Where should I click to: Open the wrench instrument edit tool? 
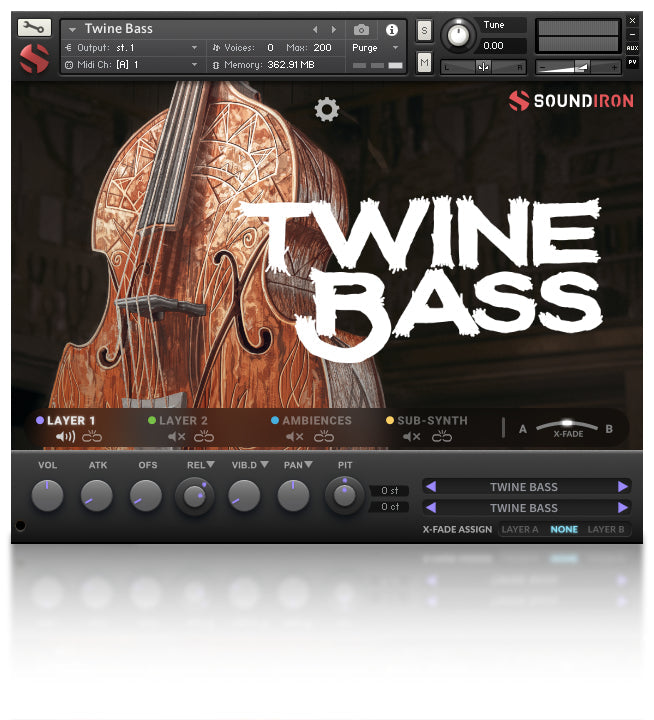(34, 28)
